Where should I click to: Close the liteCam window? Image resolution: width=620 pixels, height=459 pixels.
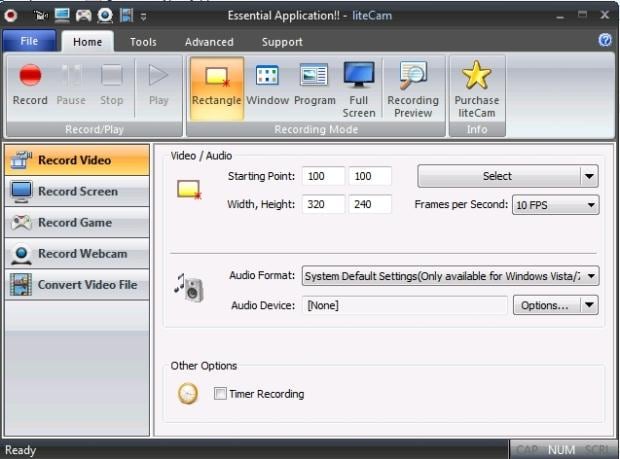point(605,15)
